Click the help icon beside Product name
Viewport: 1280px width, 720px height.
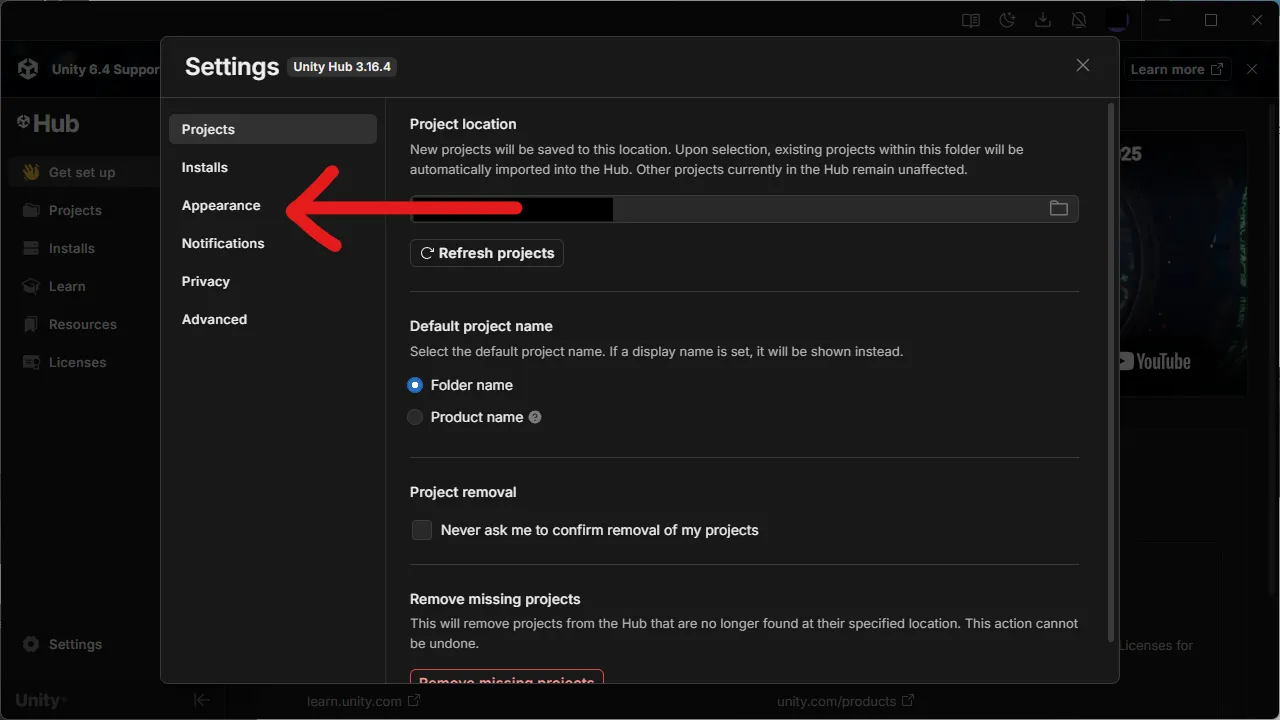535,417
